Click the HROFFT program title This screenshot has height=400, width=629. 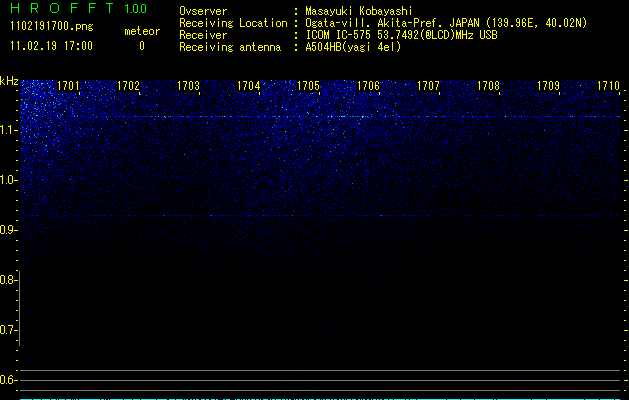[62, 8]
